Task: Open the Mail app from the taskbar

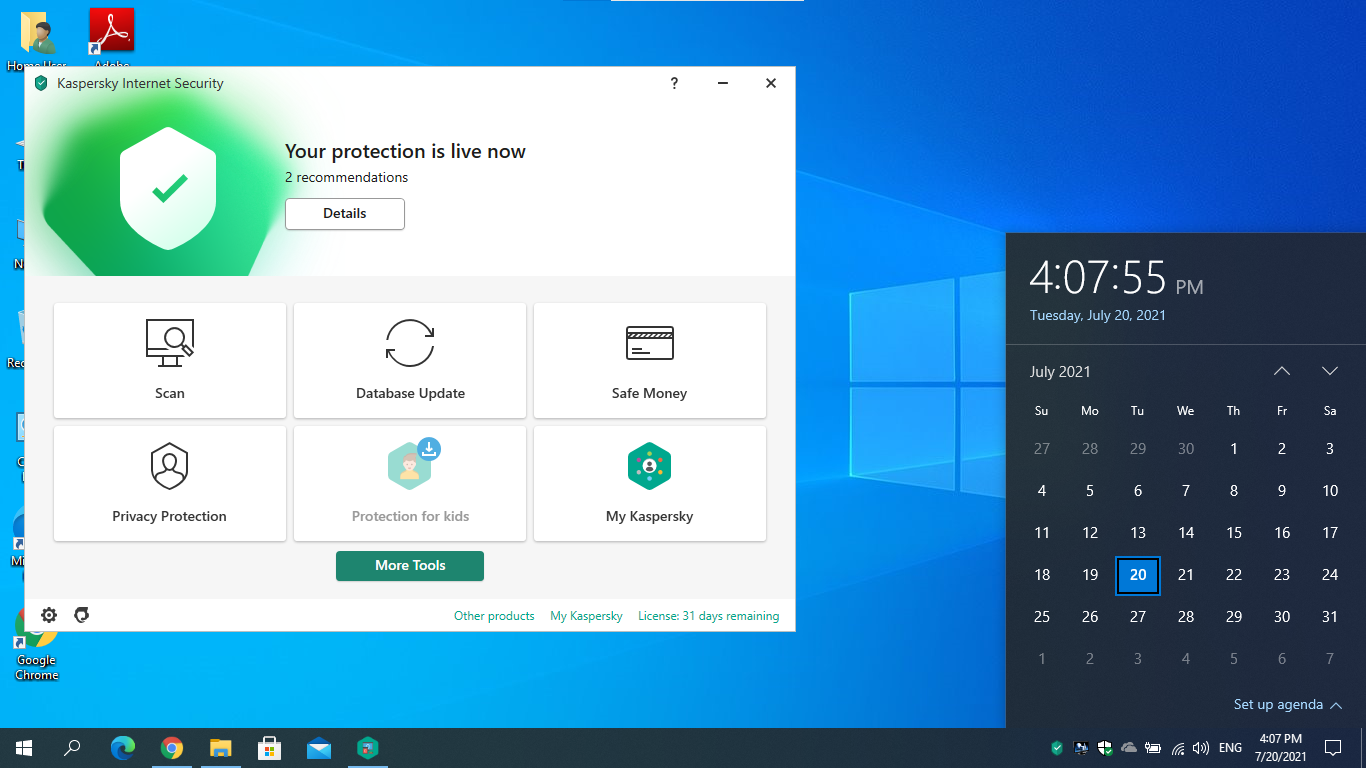Action: pos(319,748)
